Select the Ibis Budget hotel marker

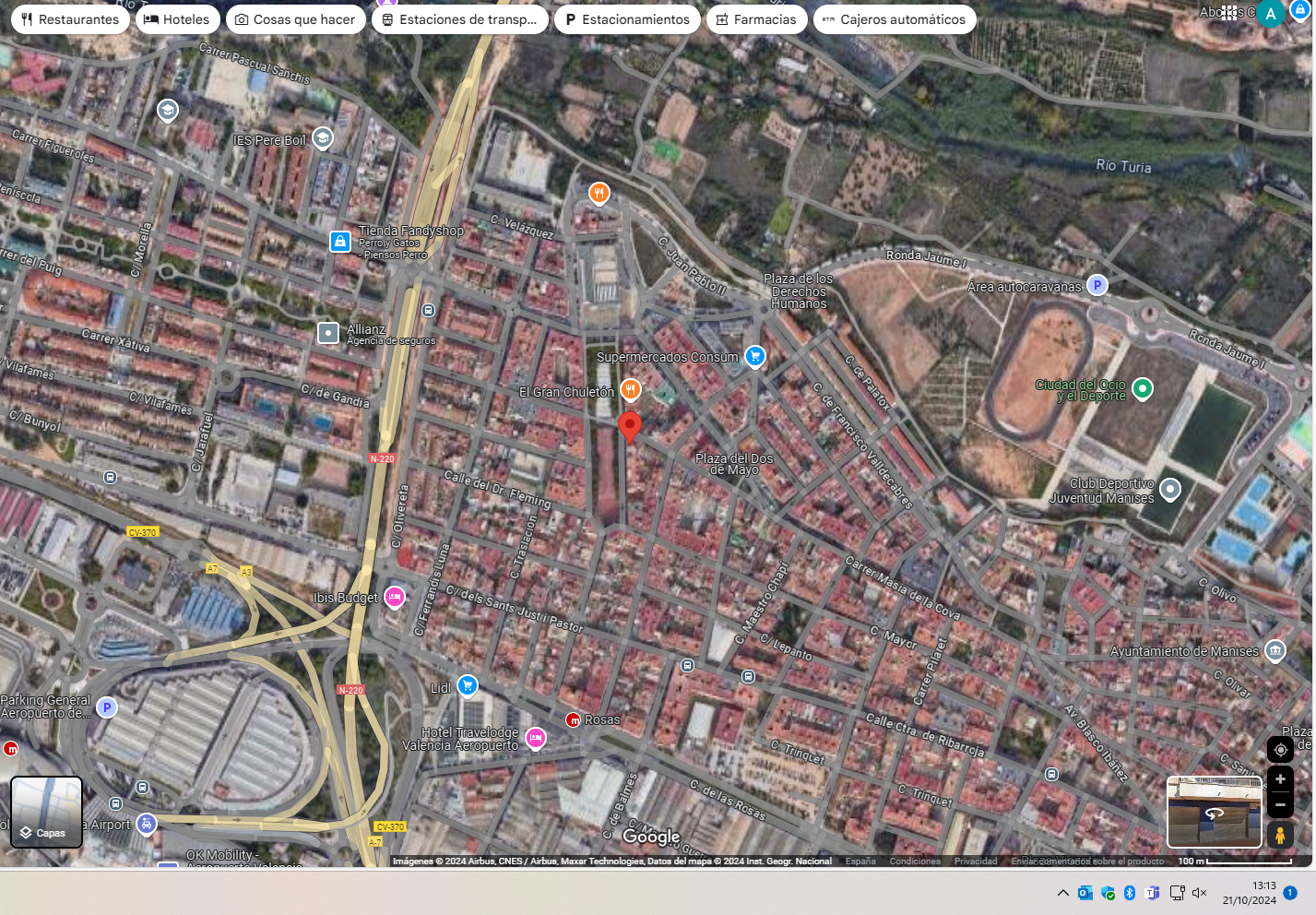(x=395, y=597)
